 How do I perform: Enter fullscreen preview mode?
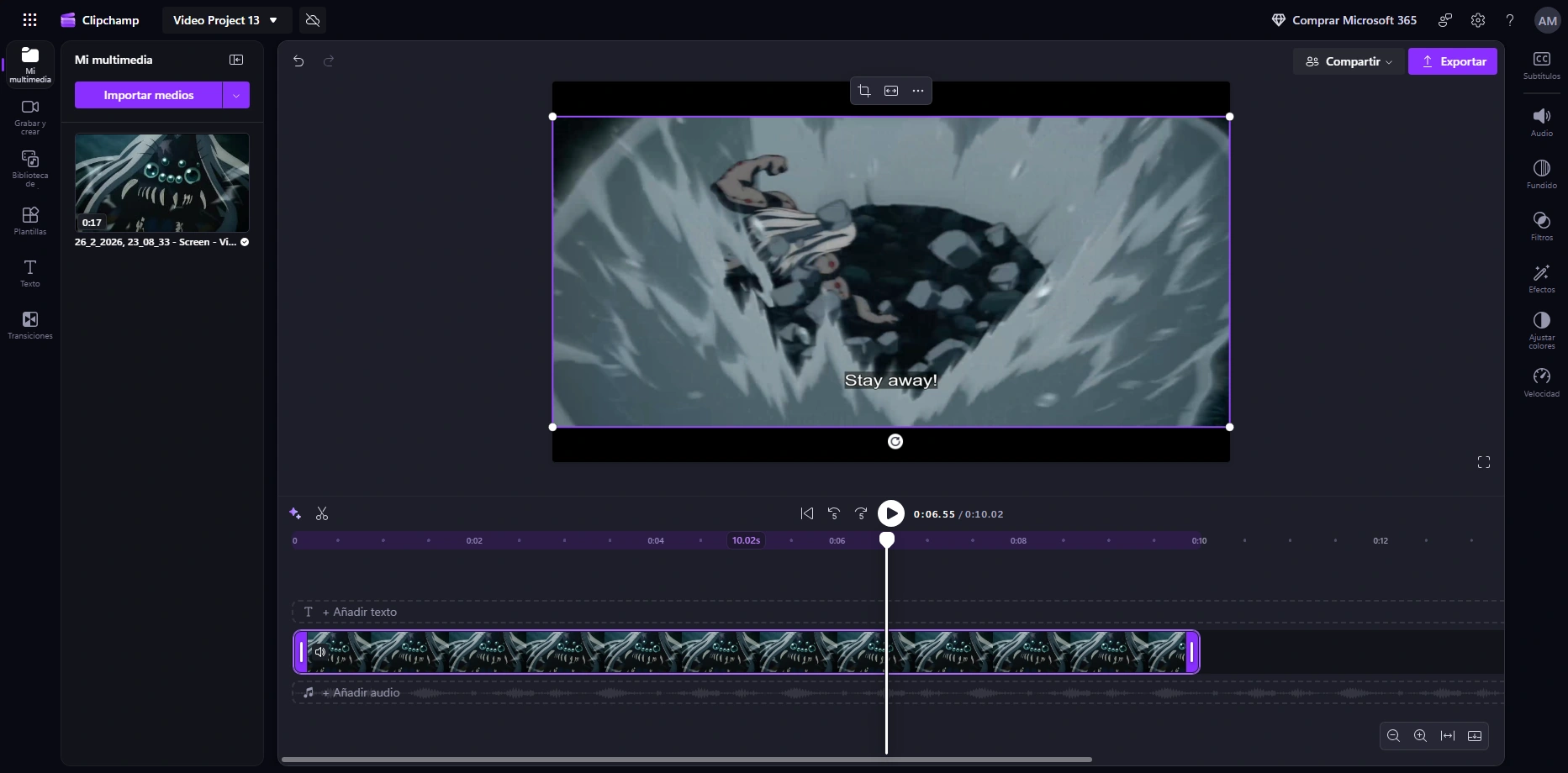1484,462
